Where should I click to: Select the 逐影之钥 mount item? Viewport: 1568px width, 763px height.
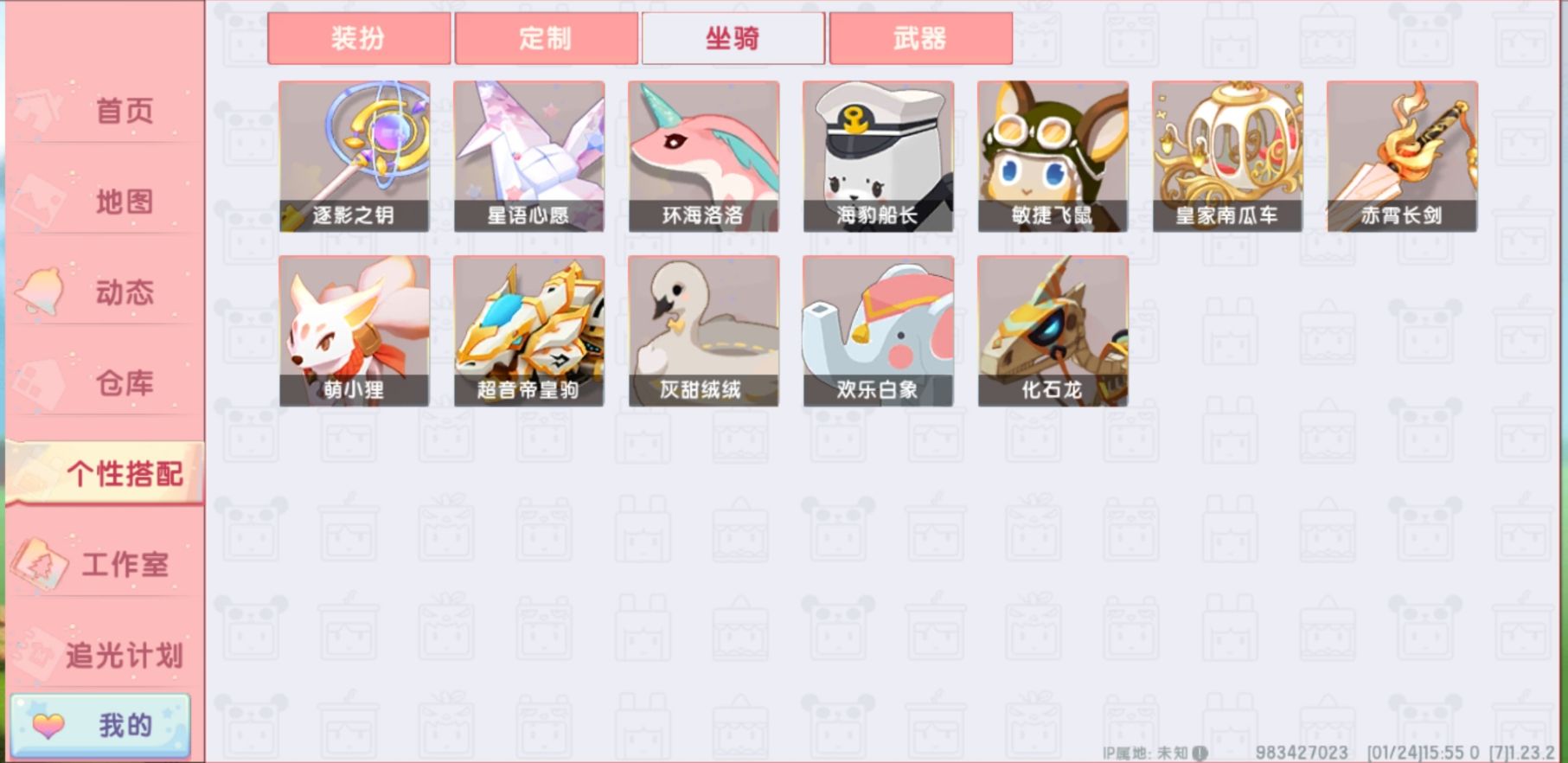[354, 157]
